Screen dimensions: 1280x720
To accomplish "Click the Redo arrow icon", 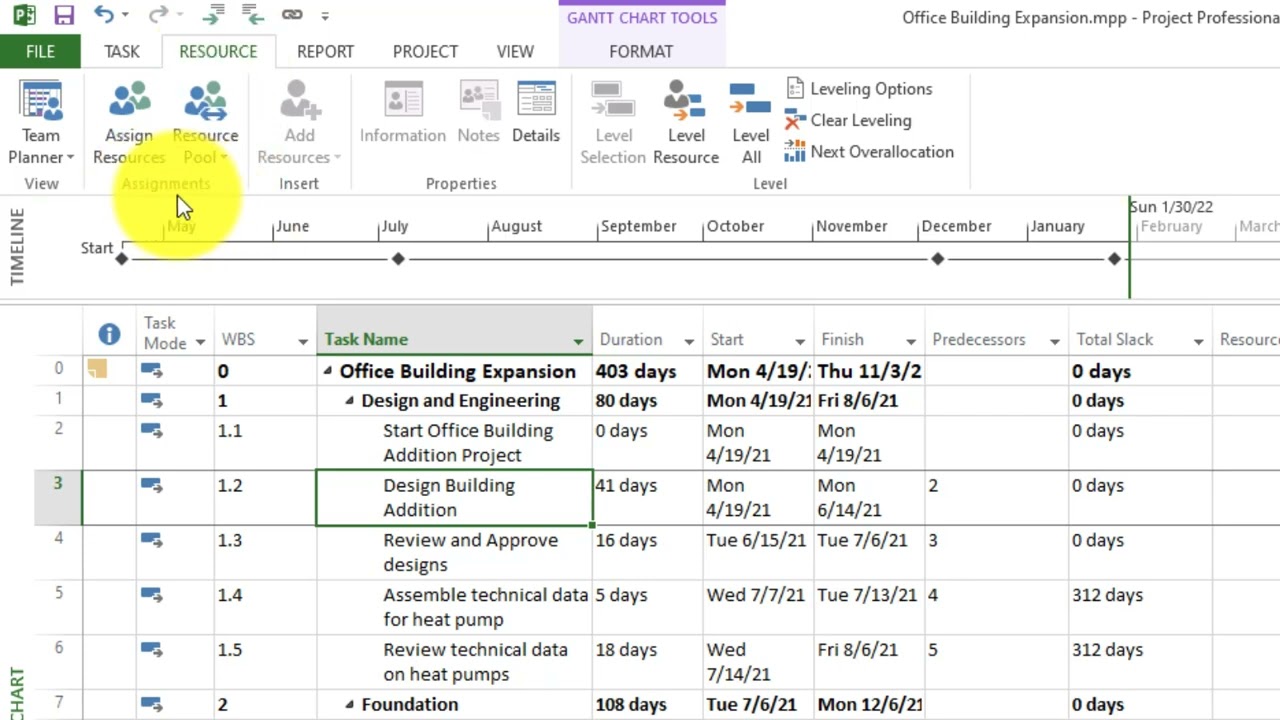I will [157, 15].
